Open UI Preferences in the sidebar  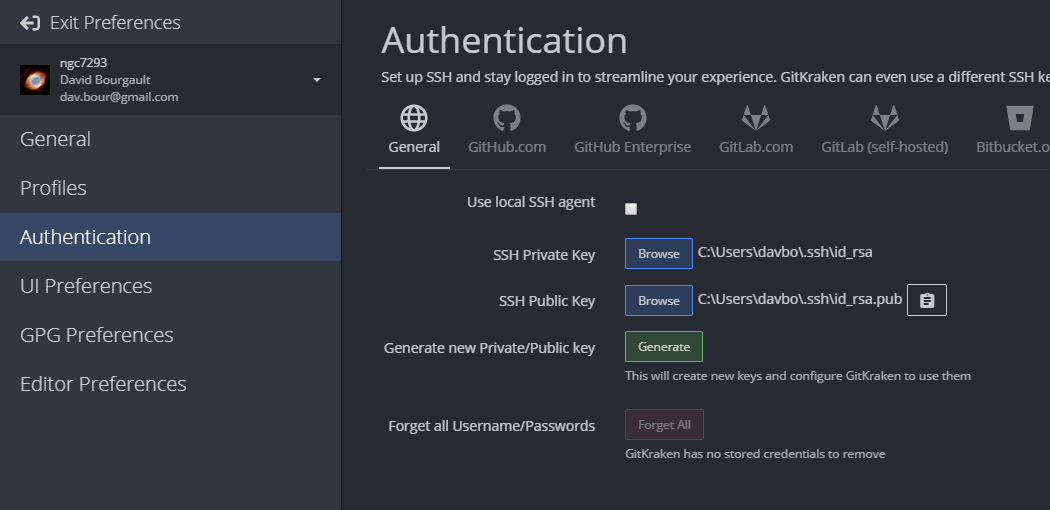point(170,286)
